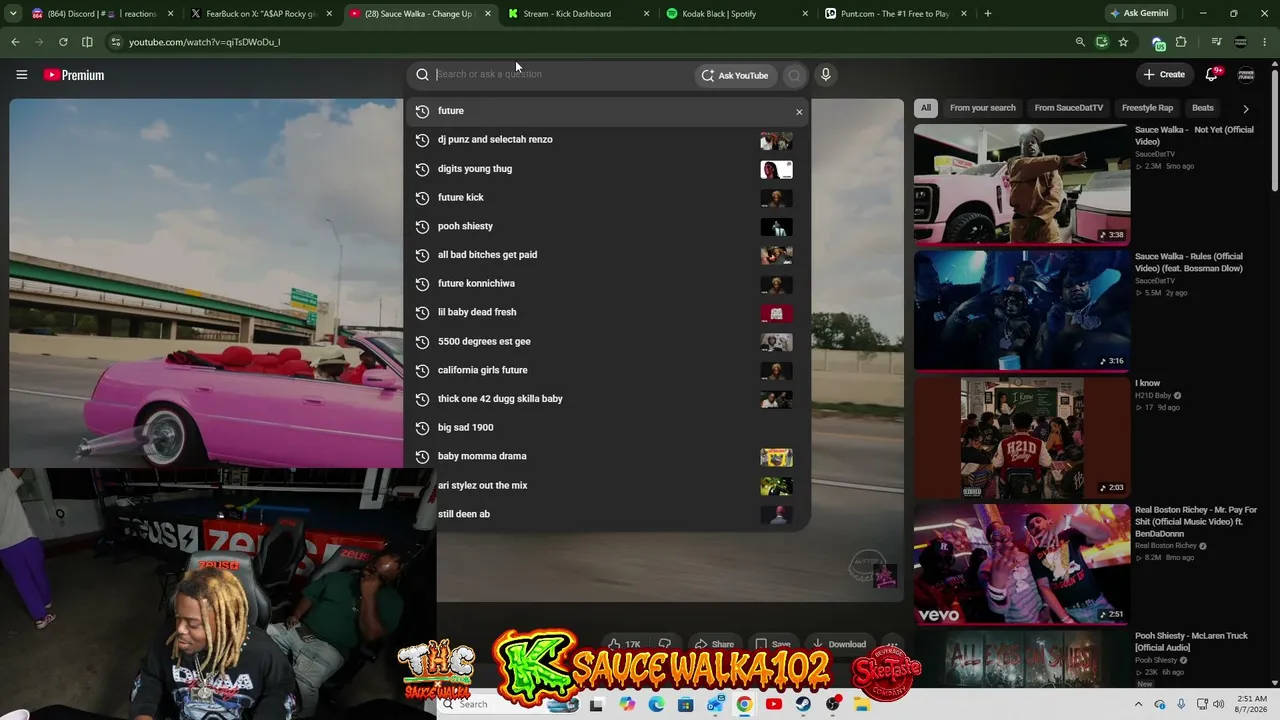This screenshot has width=1280, height=720.
Task: Open OBS Studio from the taskbar
Action: [833, 704]
